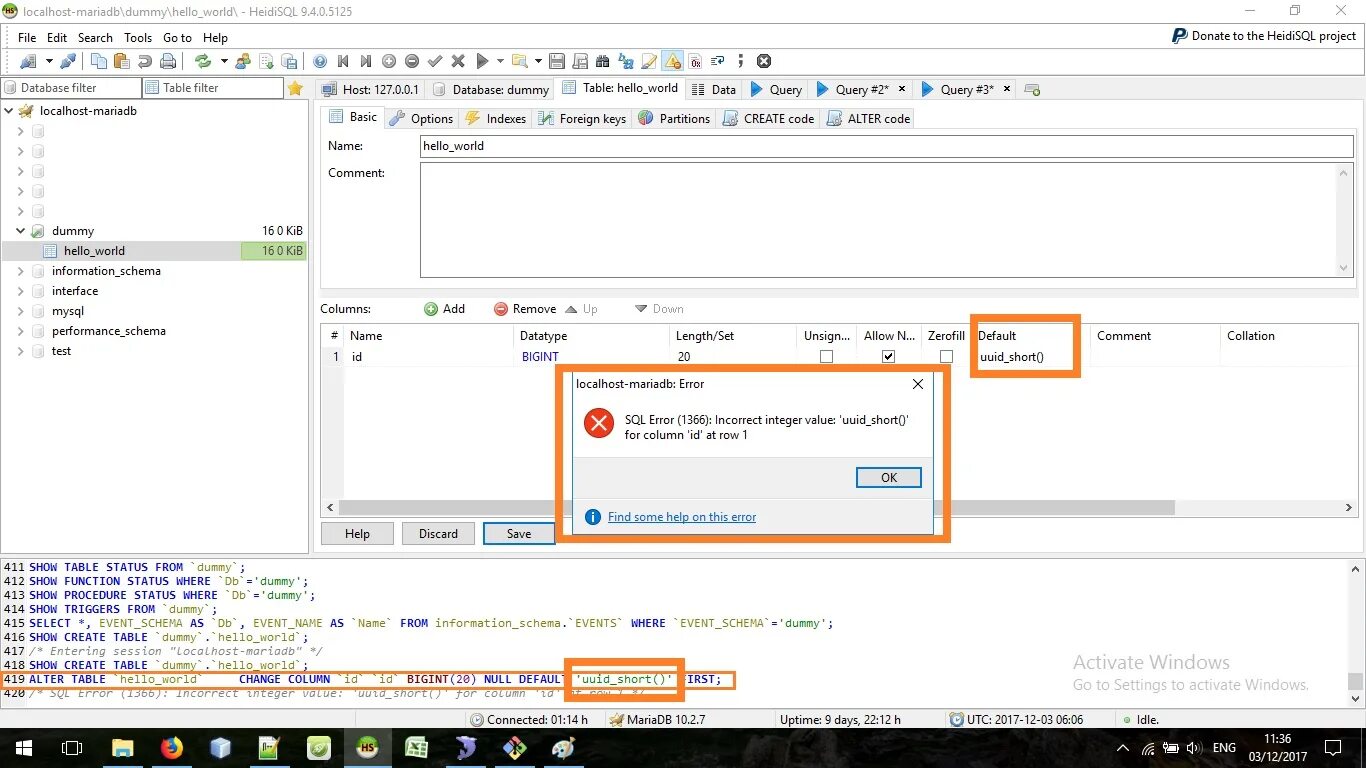Click the Help question mark toolbar icon
1366x768 pixels.
point(320,61)
